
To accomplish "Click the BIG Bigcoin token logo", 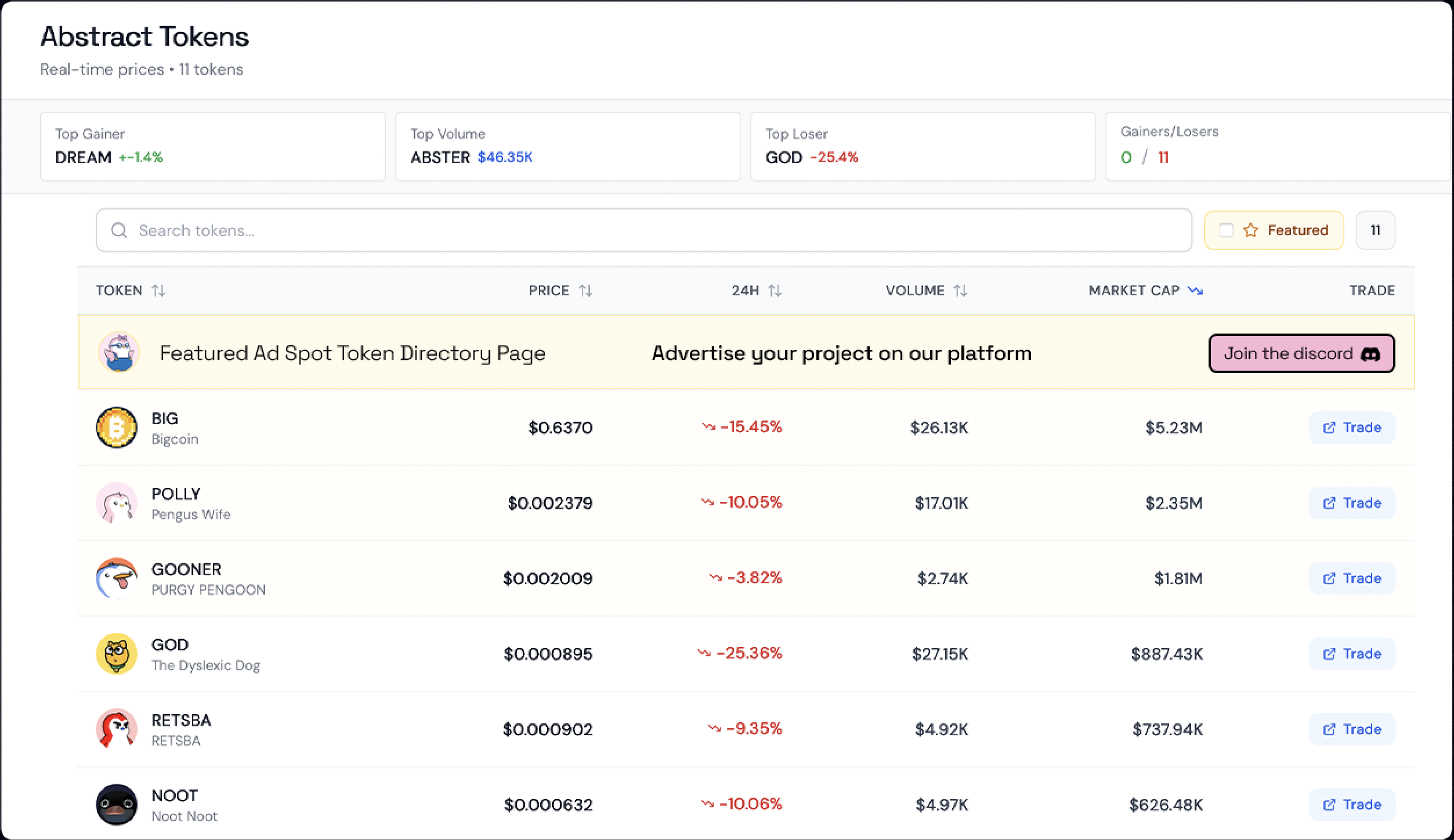I will pos(117,428).
